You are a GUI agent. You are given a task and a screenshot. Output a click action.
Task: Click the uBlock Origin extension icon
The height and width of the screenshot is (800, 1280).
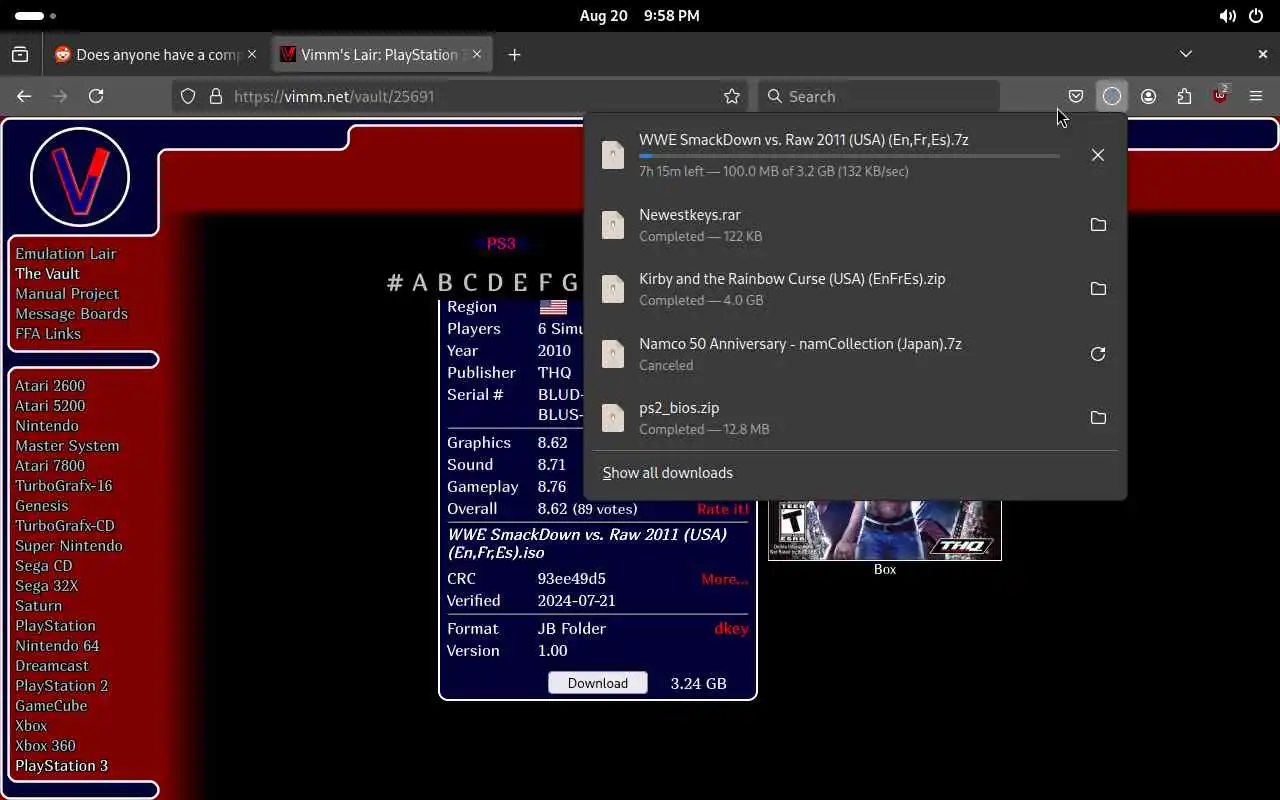(1220, 96)
